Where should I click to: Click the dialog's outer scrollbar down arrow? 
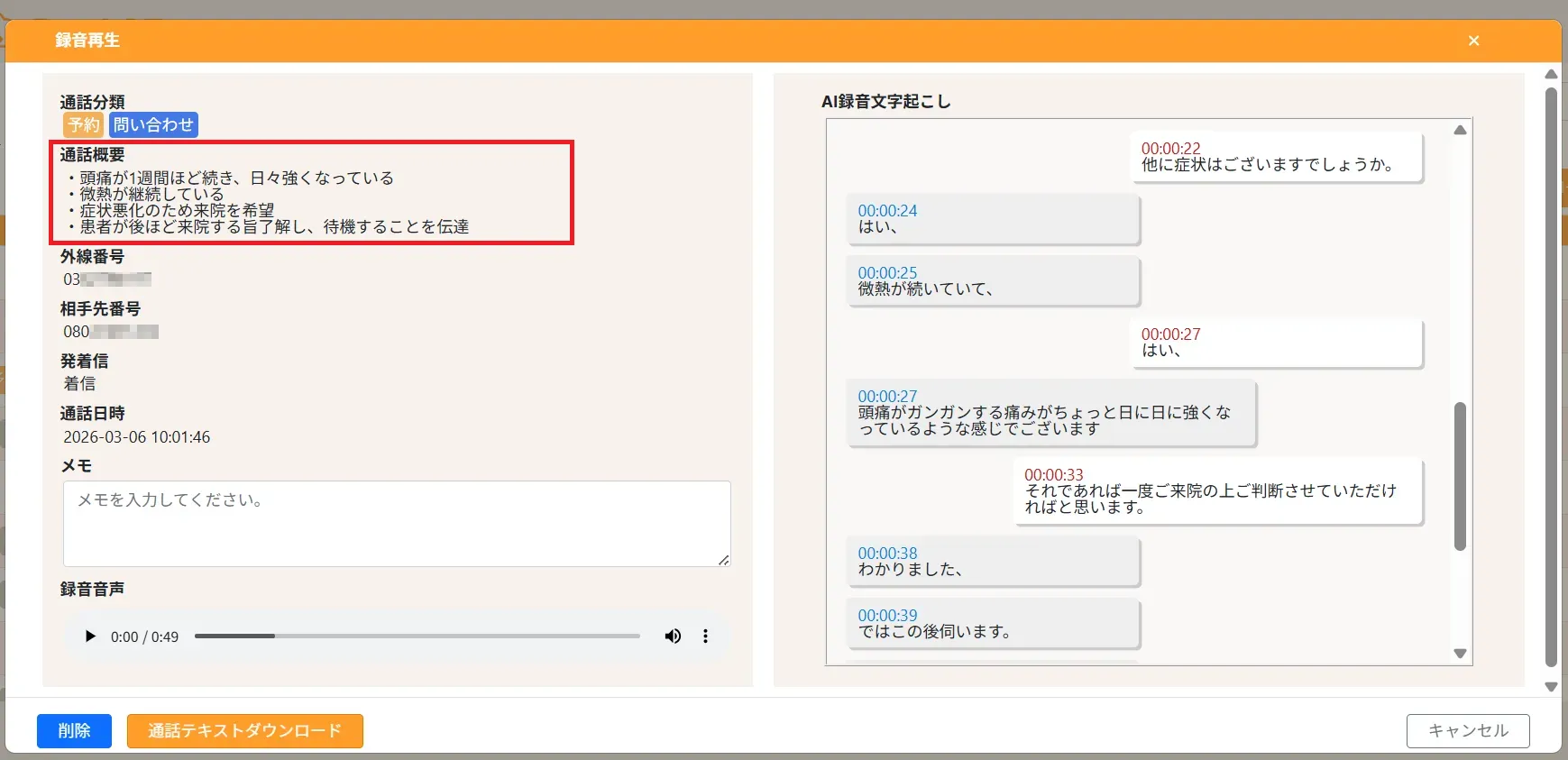click(1551, 687)
